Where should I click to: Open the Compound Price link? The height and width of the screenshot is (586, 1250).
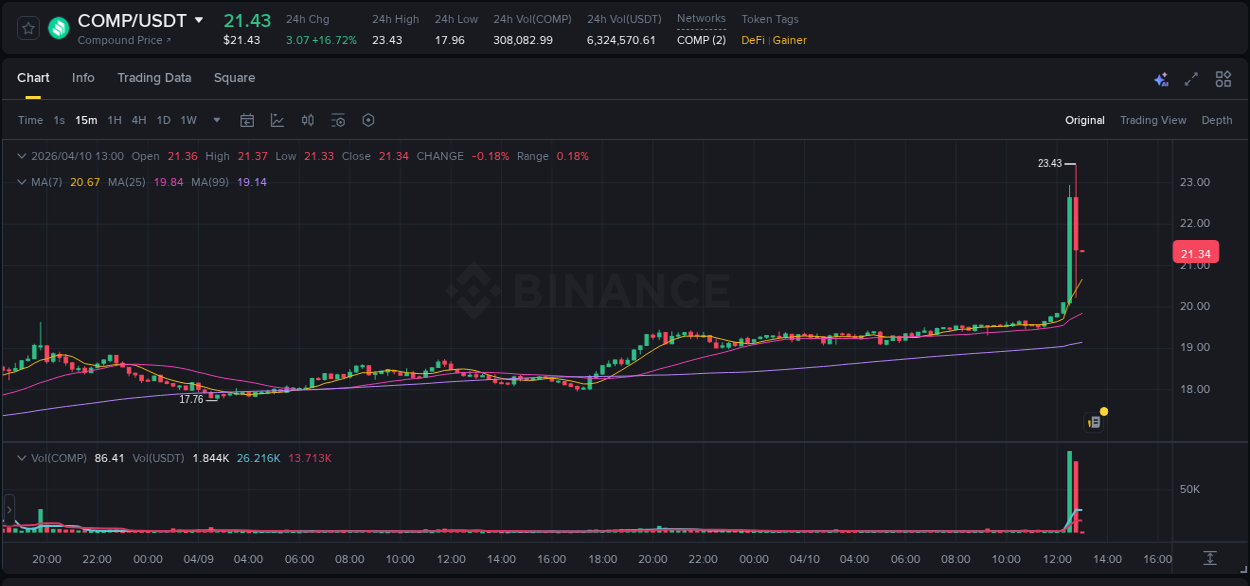(120, 40)
